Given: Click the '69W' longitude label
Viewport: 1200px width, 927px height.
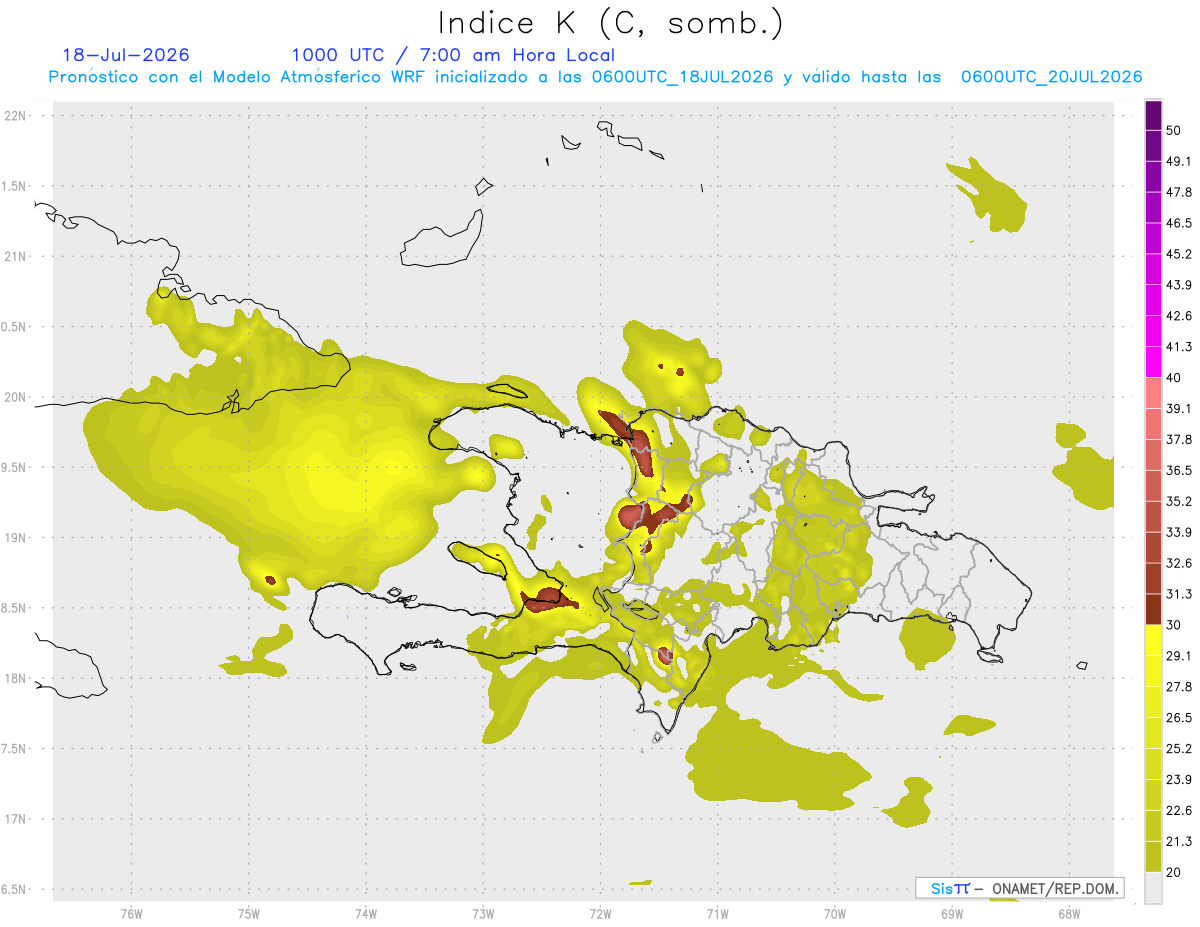Looking at the screenshot, I should (x=952, y=914).
